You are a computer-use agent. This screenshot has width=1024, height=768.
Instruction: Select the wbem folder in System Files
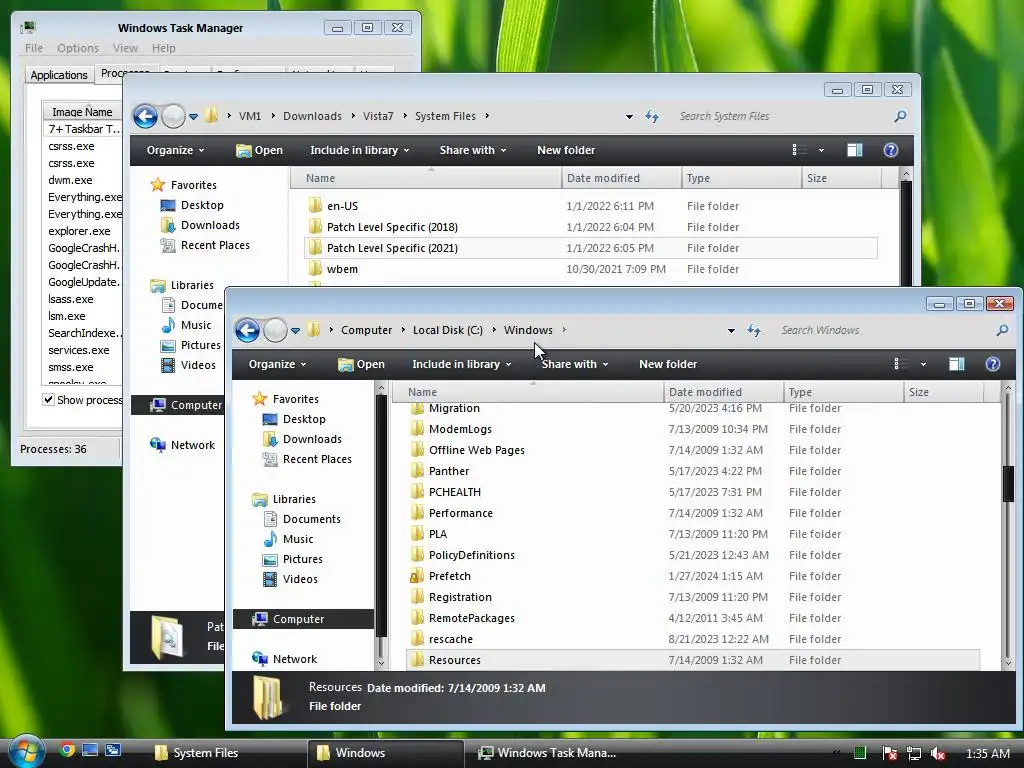[x=590, y=269]
